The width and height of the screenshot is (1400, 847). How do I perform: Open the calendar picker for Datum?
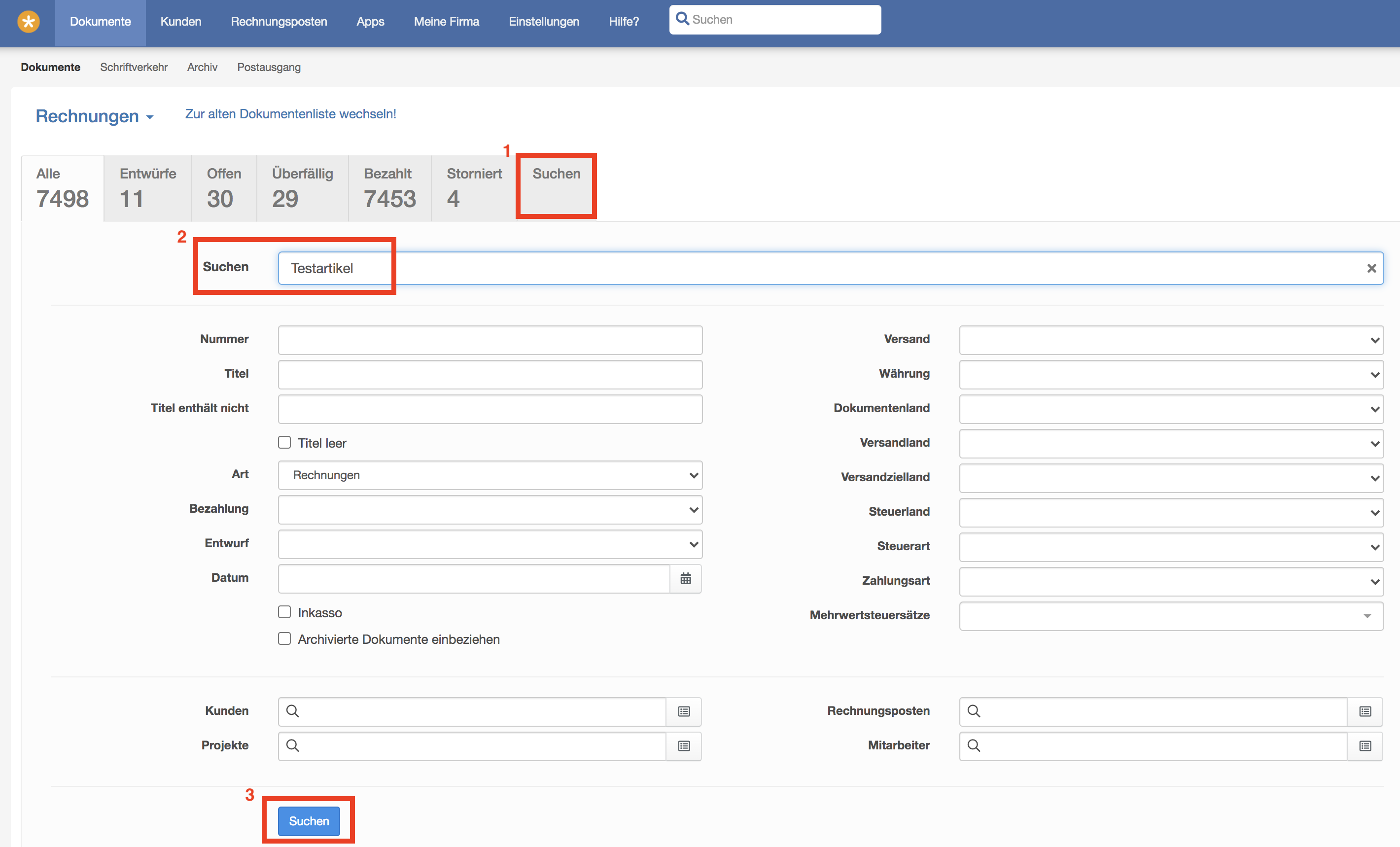point(685,578)
